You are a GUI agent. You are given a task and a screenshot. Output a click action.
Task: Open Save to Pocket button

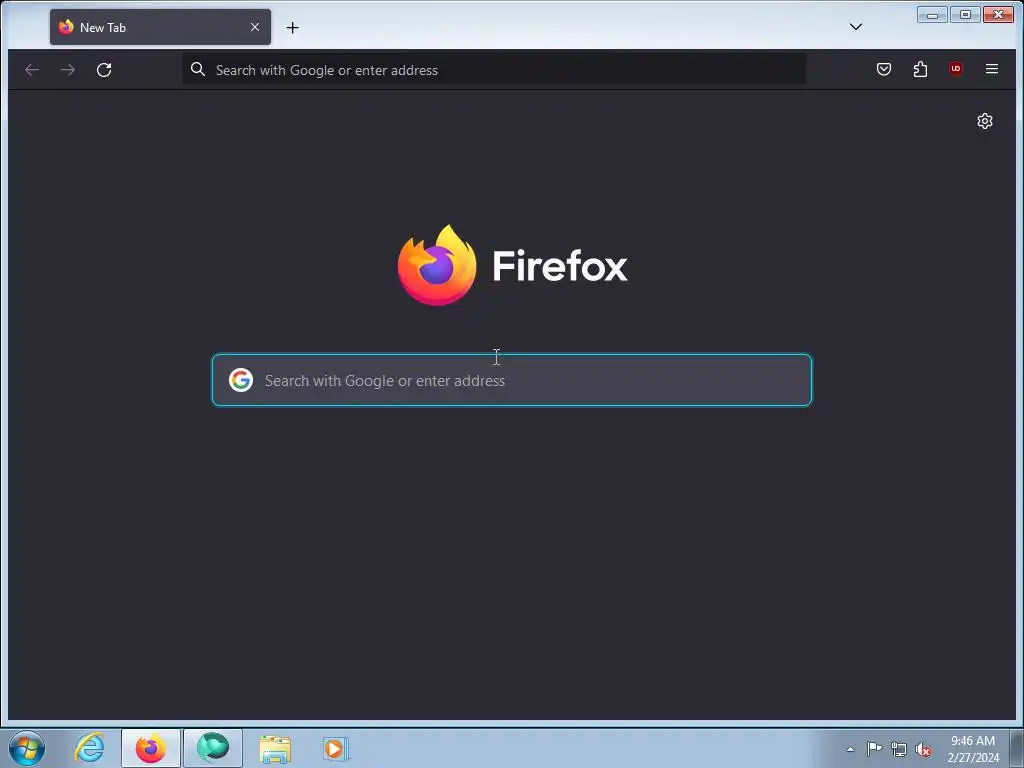[884, 69]
